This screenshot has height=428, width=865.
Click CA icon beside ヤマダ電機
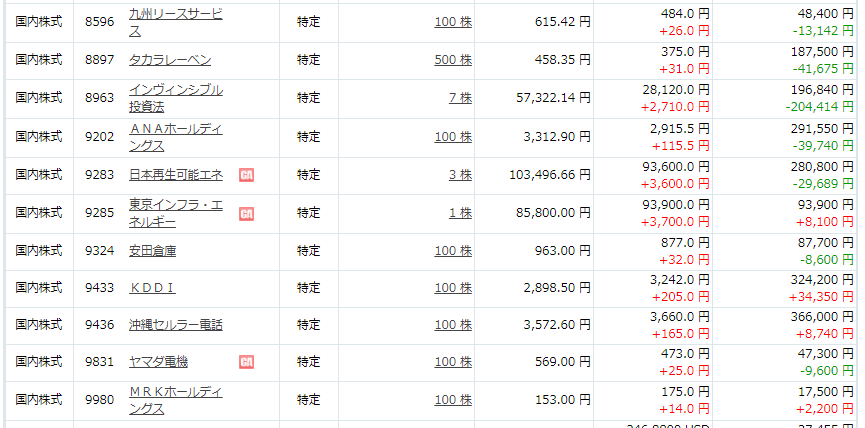(246, 362)
